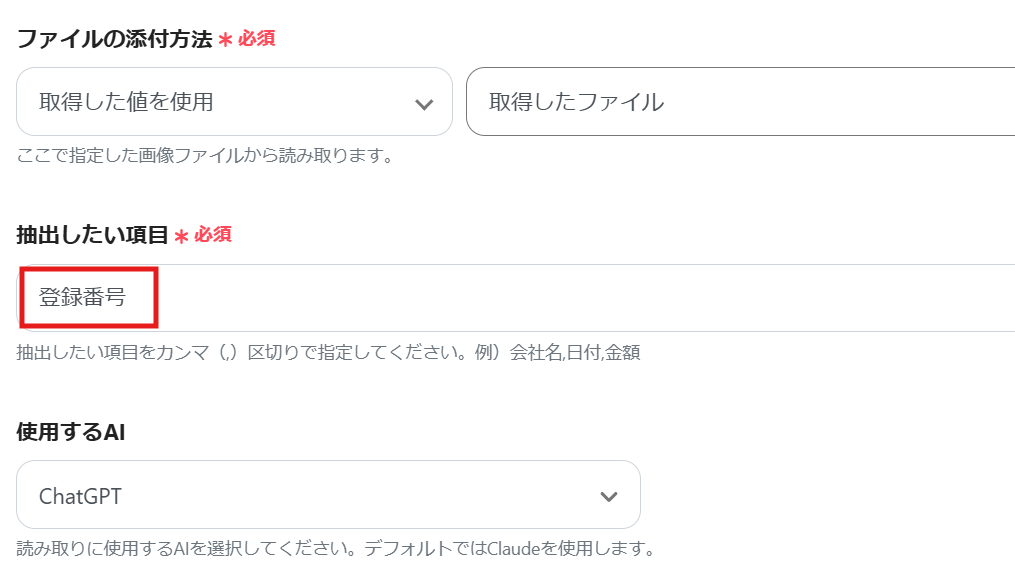Viewport: 1015px width, 575px height.
Task: Click the ファイルの添付方法 field label
Action: [114, 40]
